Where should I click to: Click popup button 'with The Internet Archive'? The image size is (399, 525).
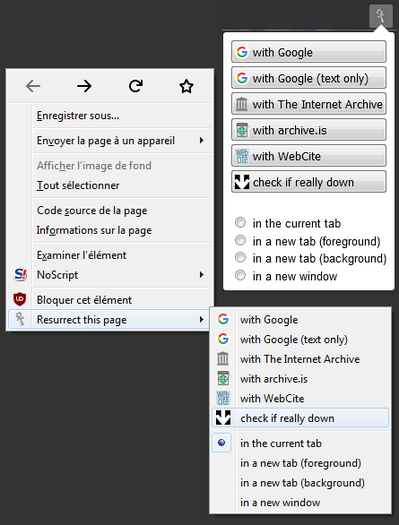309,104
